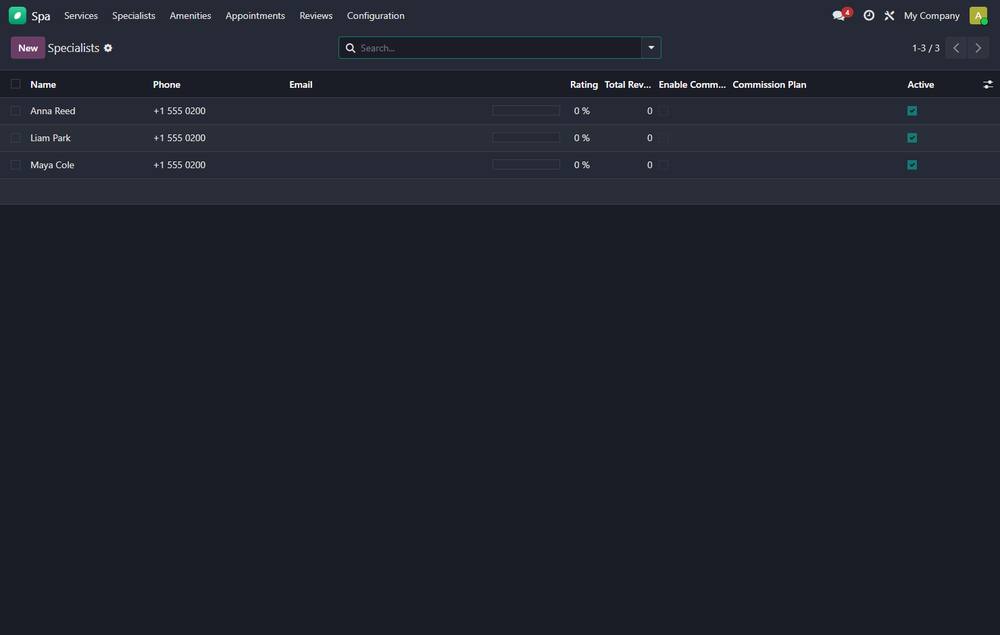Open the Appointments menu
The image size is (1000, 635).
pos(255,15)
